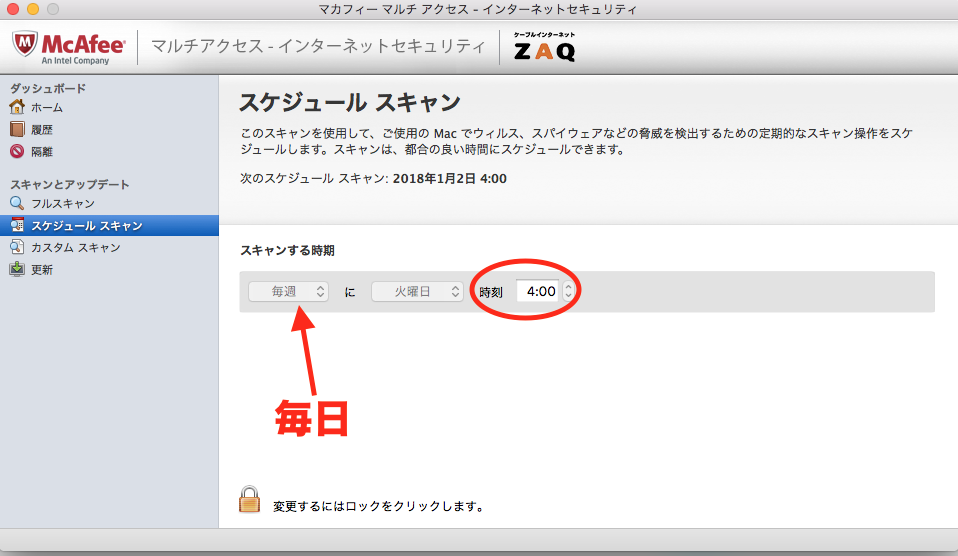Click the History (履歴) book icon
Image resolution: width=958 pixels, height=556 pixels.
17,129
